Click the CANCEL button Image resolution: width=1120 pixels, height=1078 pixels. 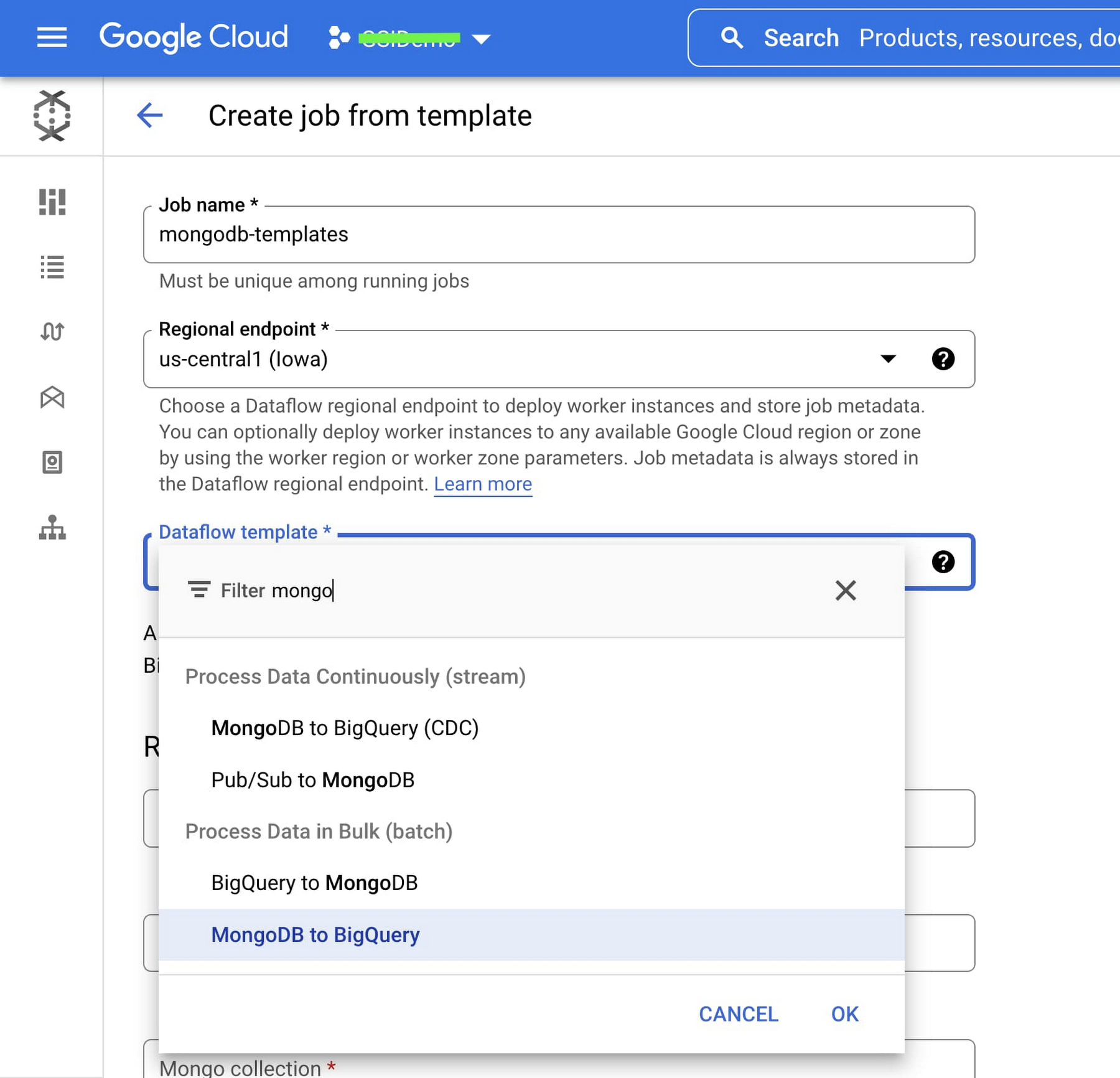[x=739, y=1015]
